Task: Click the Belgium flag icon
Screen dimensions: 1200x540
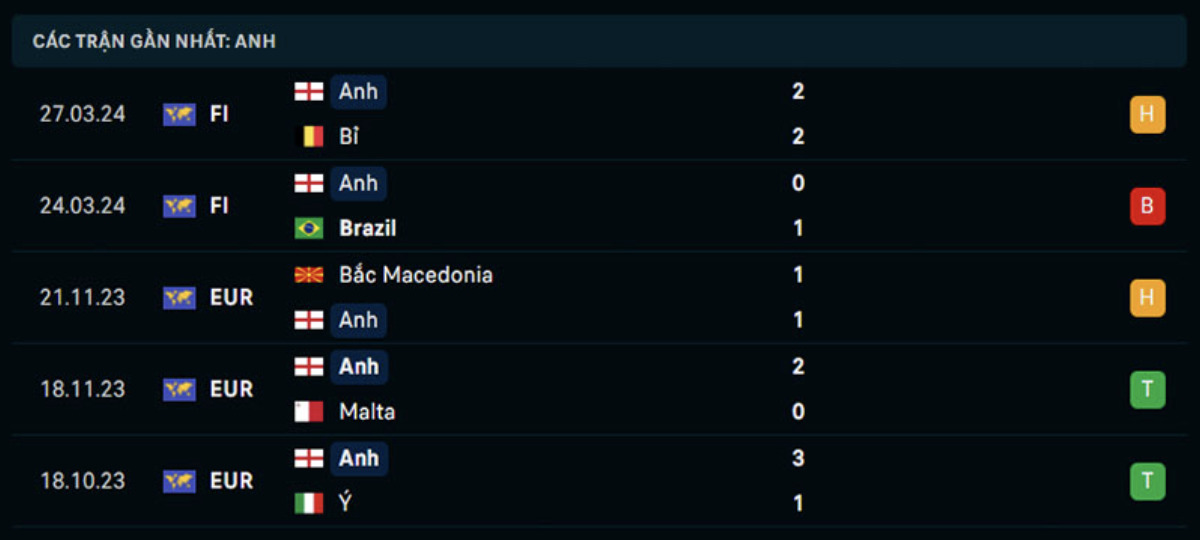Action: tap(313, 137)
